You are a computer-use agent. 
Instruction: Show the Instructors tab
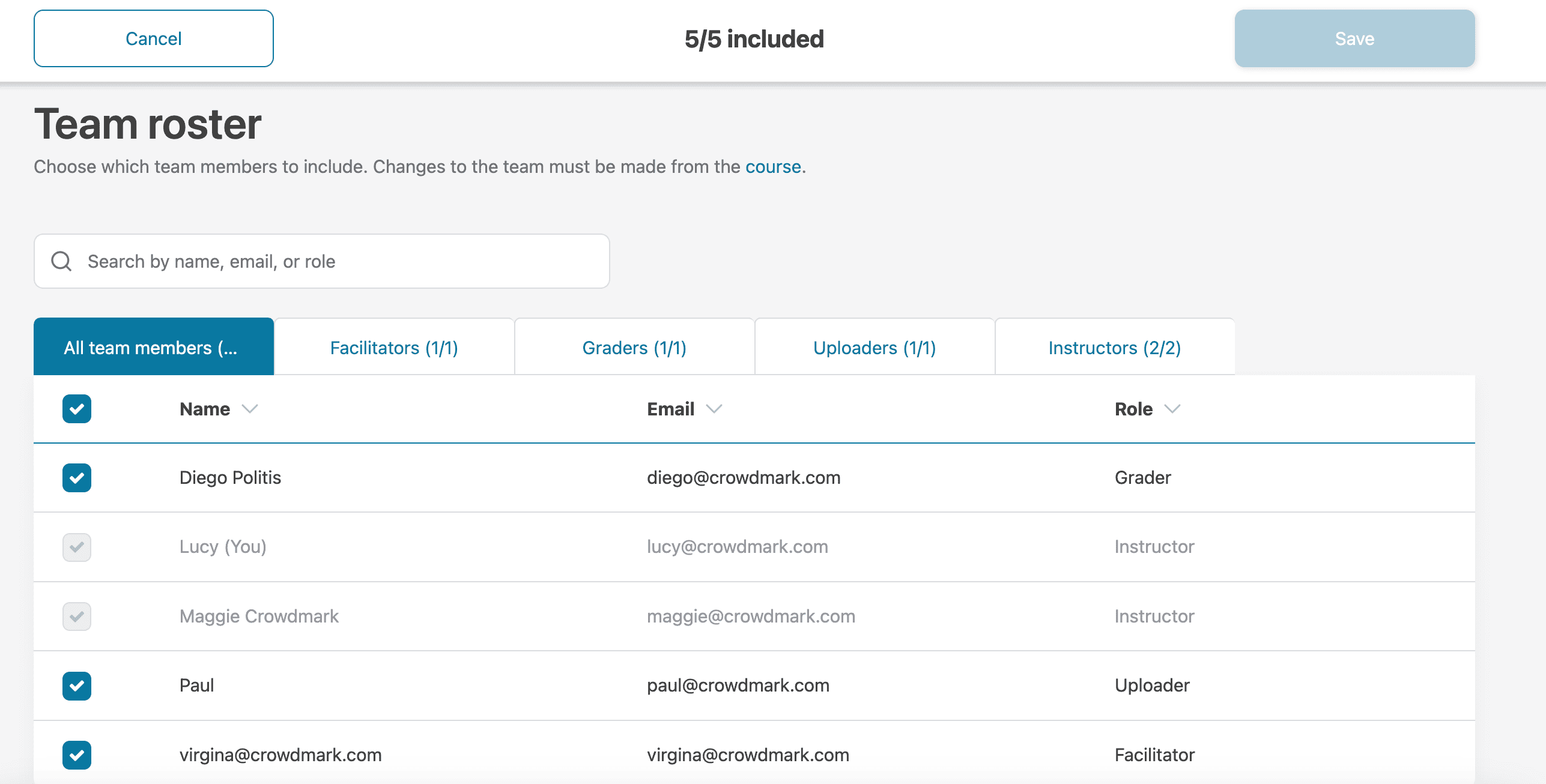[x=1115, y=348]
